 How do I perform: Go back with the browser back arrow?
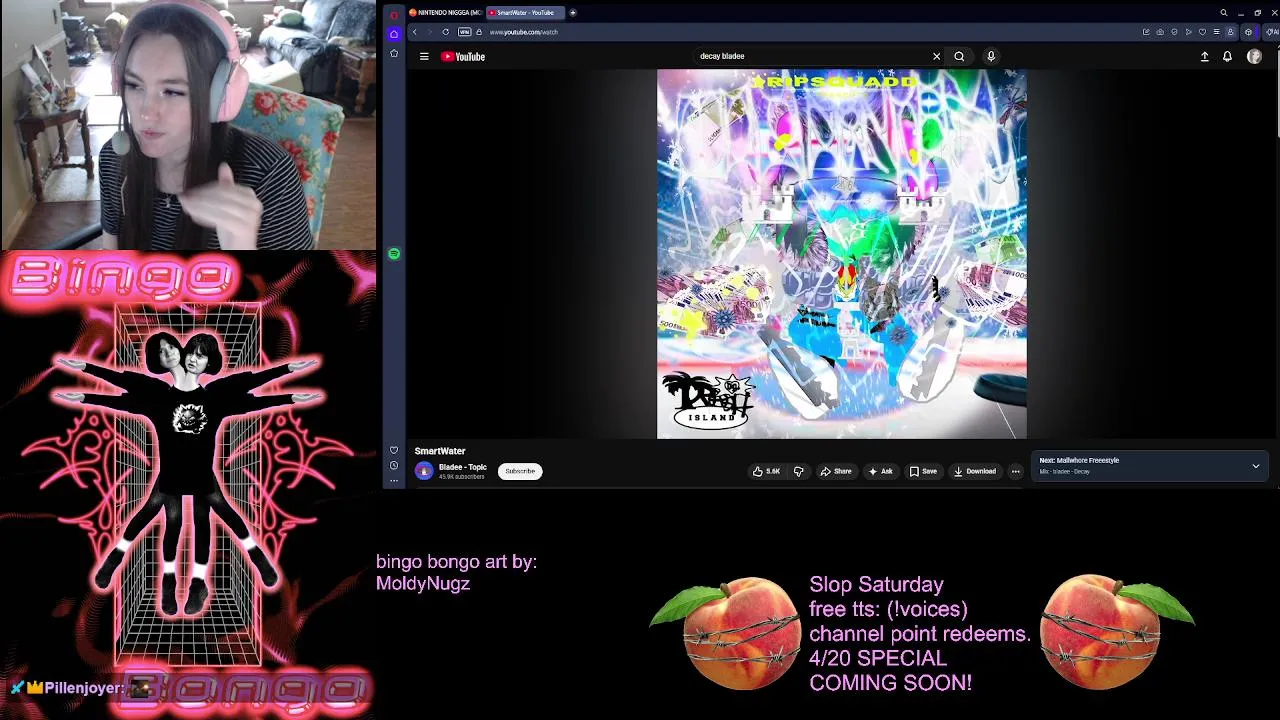coord(415,32)
